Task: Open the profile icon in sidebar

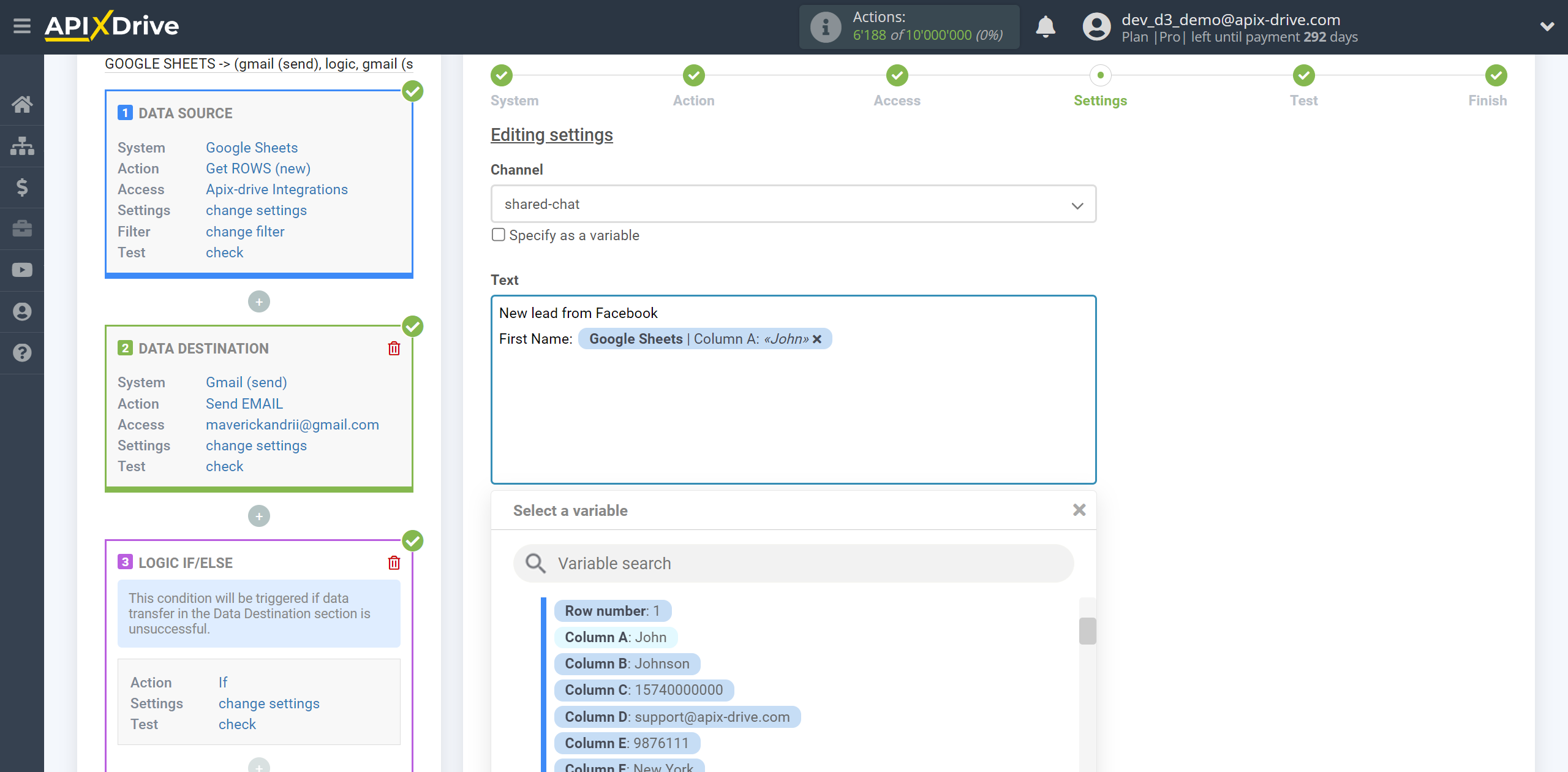Action: (22, 311)
